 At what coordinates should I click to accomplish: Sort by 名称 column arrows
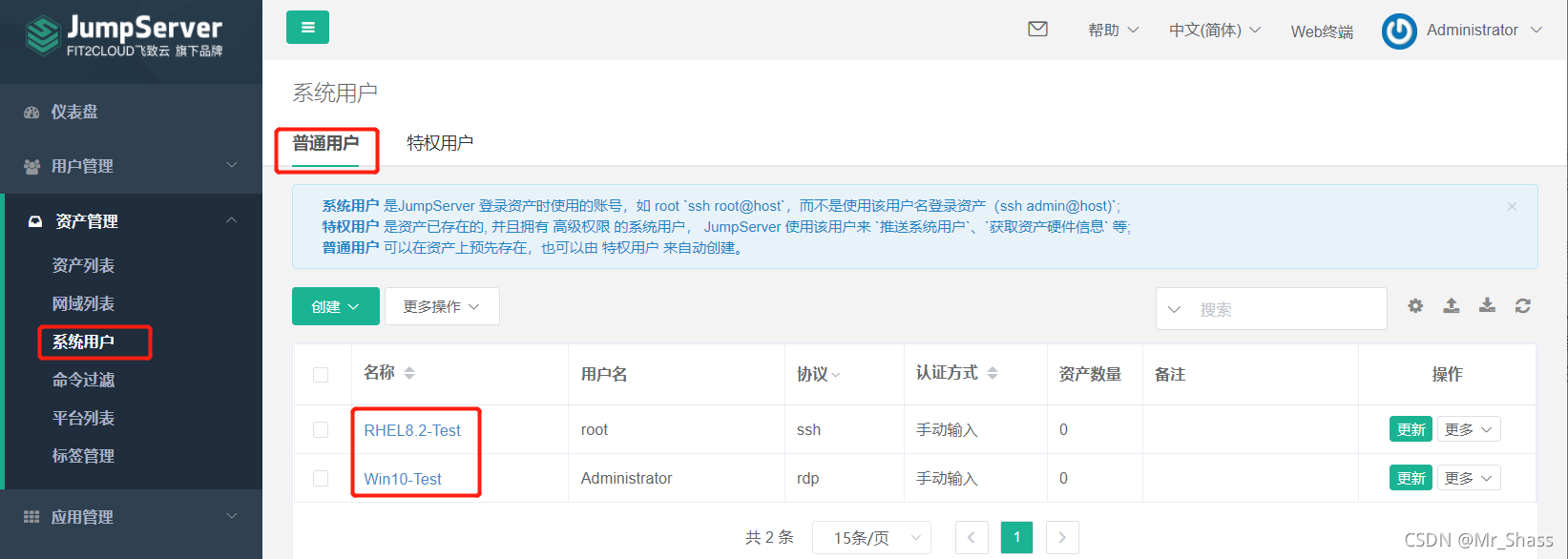[409, 373]
